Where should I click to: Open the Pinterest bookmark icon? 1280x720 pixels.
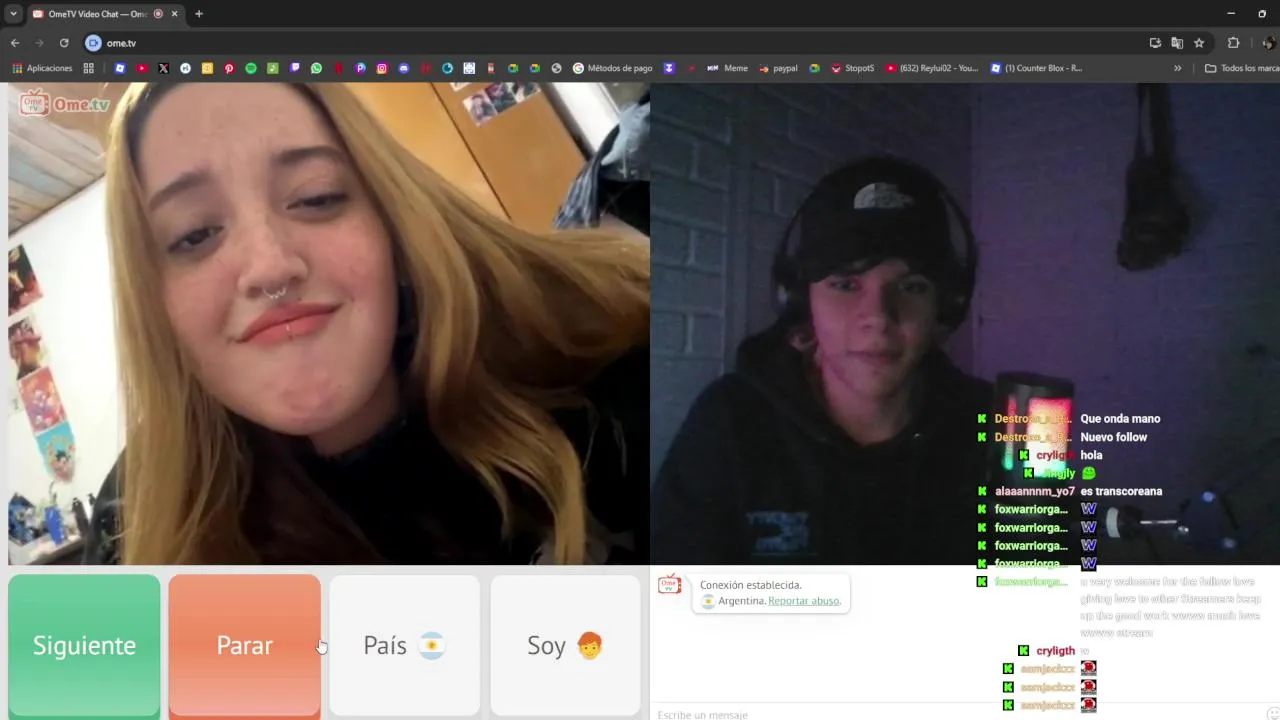229,68
